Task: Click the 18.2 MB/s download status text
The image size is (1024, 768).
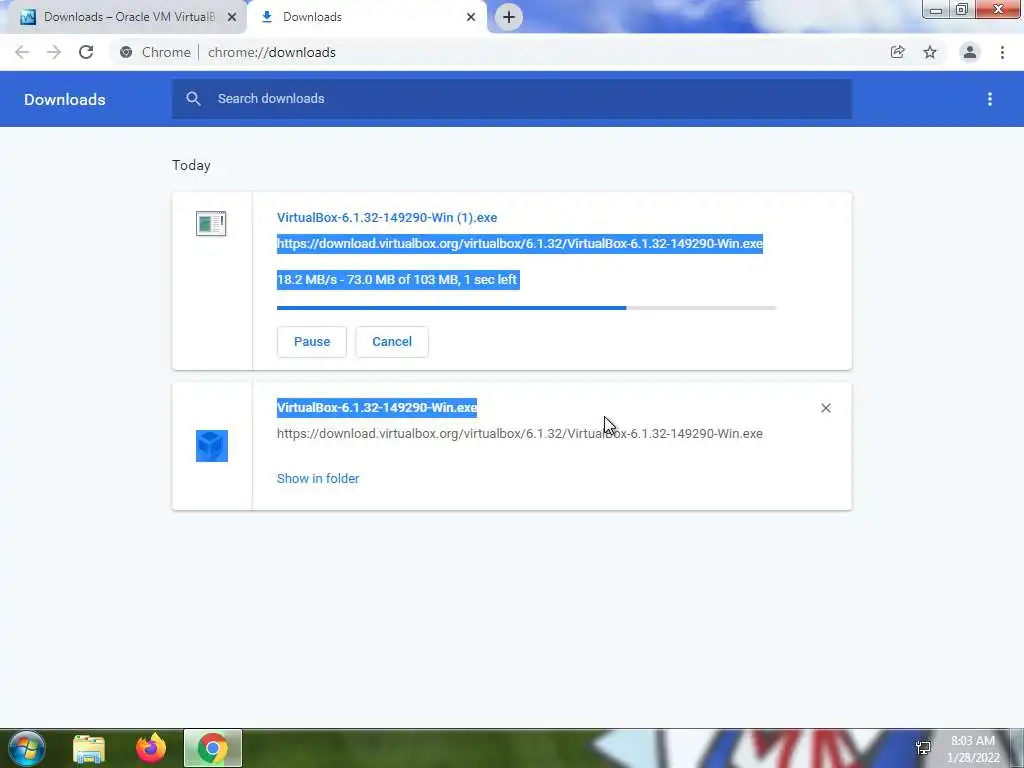Action: pyautogui.click(x=398, y=280)
